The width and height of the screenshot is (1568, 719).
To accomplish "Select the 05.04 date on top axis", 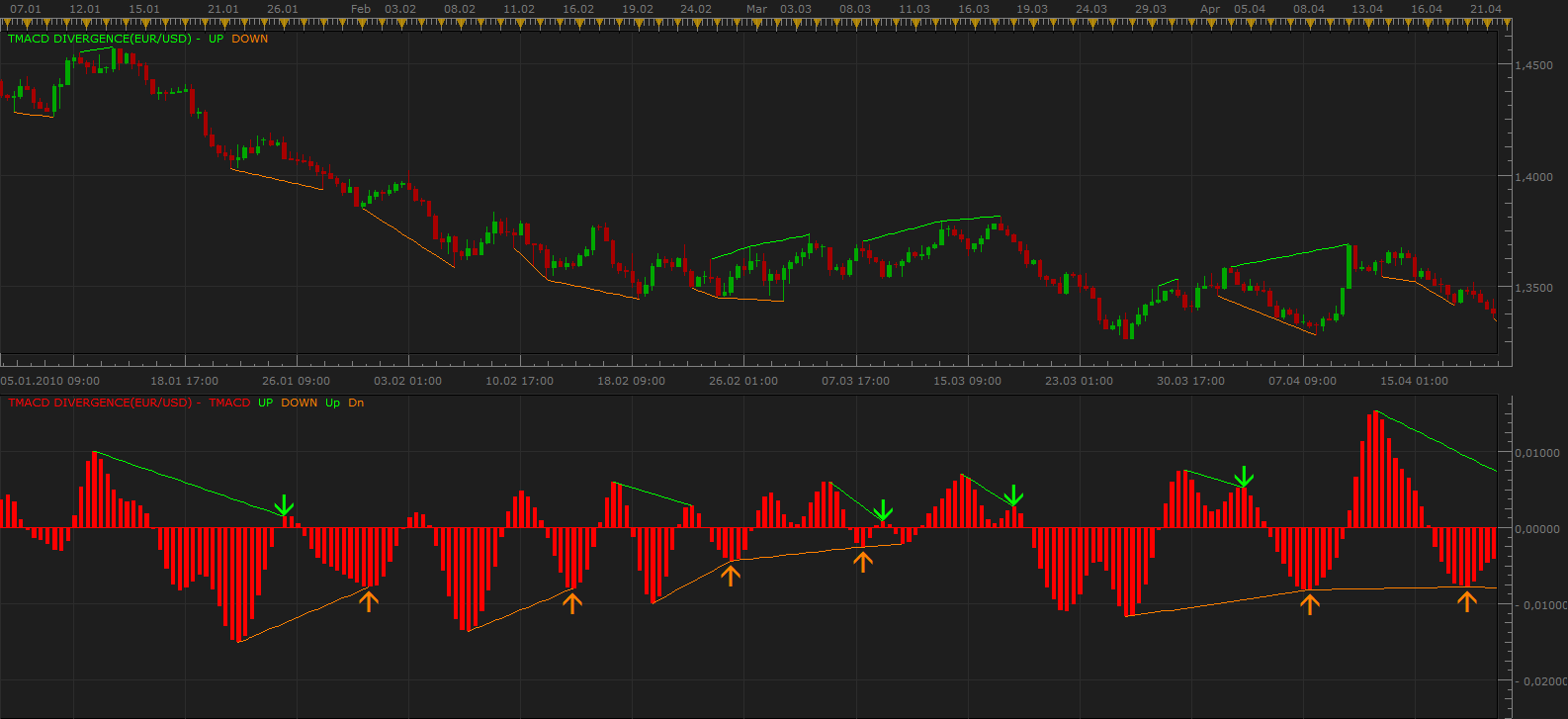I will tap(1250, 9).
